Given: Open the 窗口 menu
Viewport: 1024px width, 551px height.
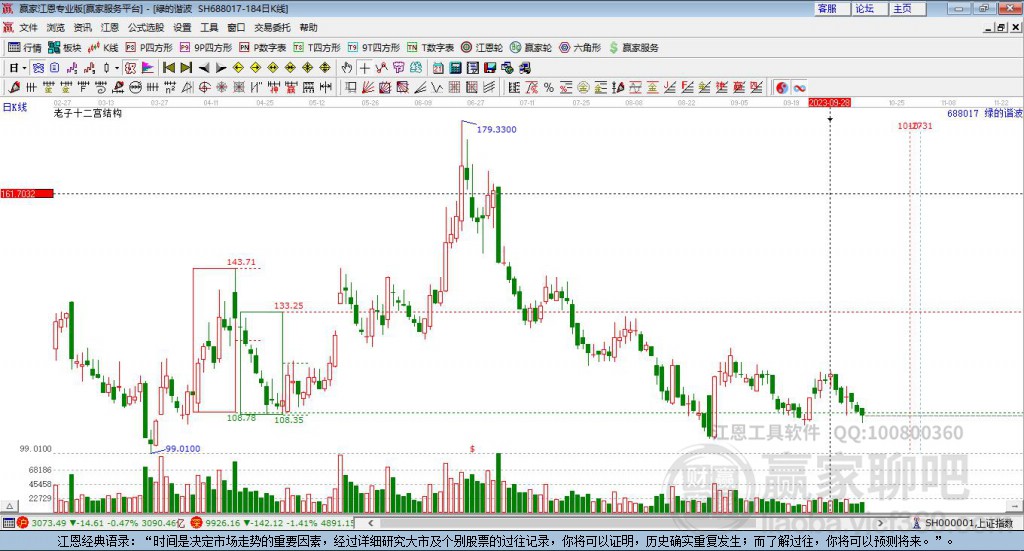Looking at the screenshot, I should (x=236, y=27).
